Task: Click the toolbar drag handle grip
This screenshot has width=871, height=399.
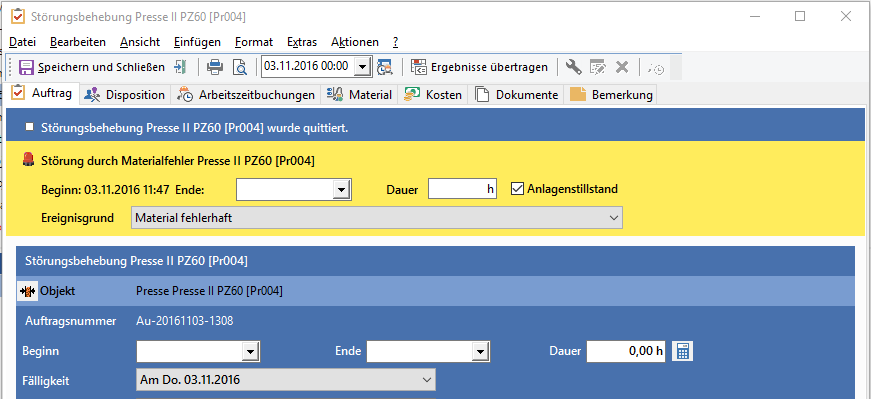Action: pos(10,67)
